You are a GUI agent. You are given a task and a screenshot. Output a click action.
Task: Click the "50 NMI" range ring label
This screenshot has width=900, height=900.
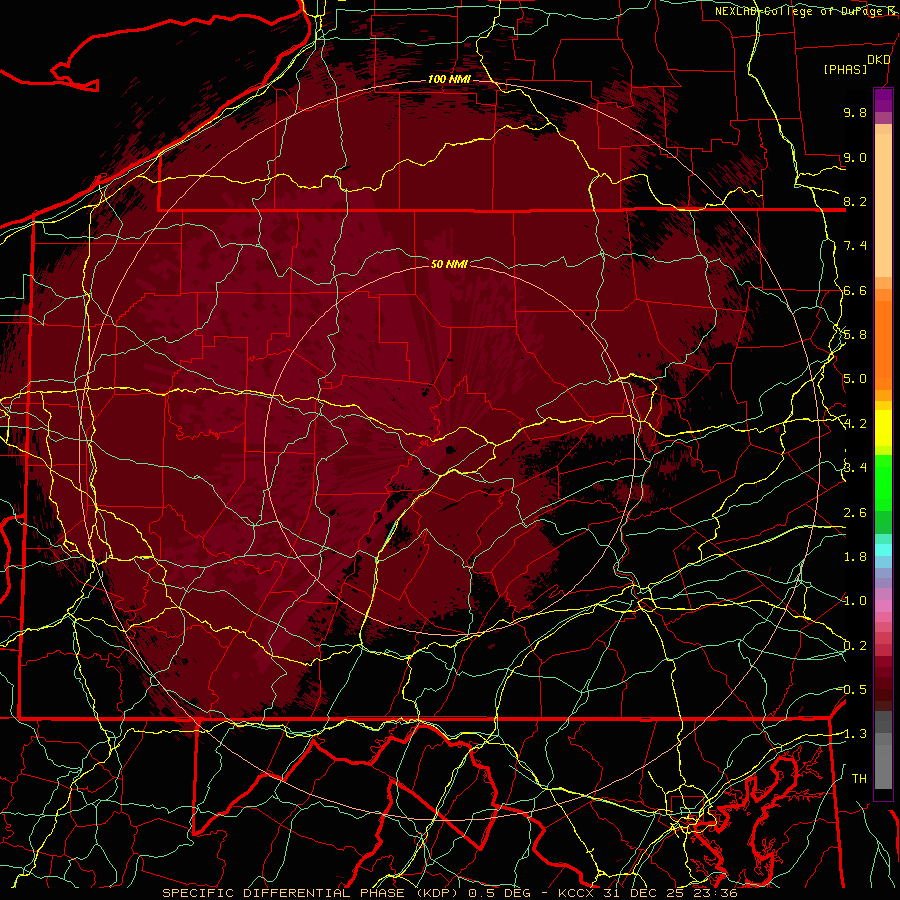pyautogui.click(x=449, y=264)
